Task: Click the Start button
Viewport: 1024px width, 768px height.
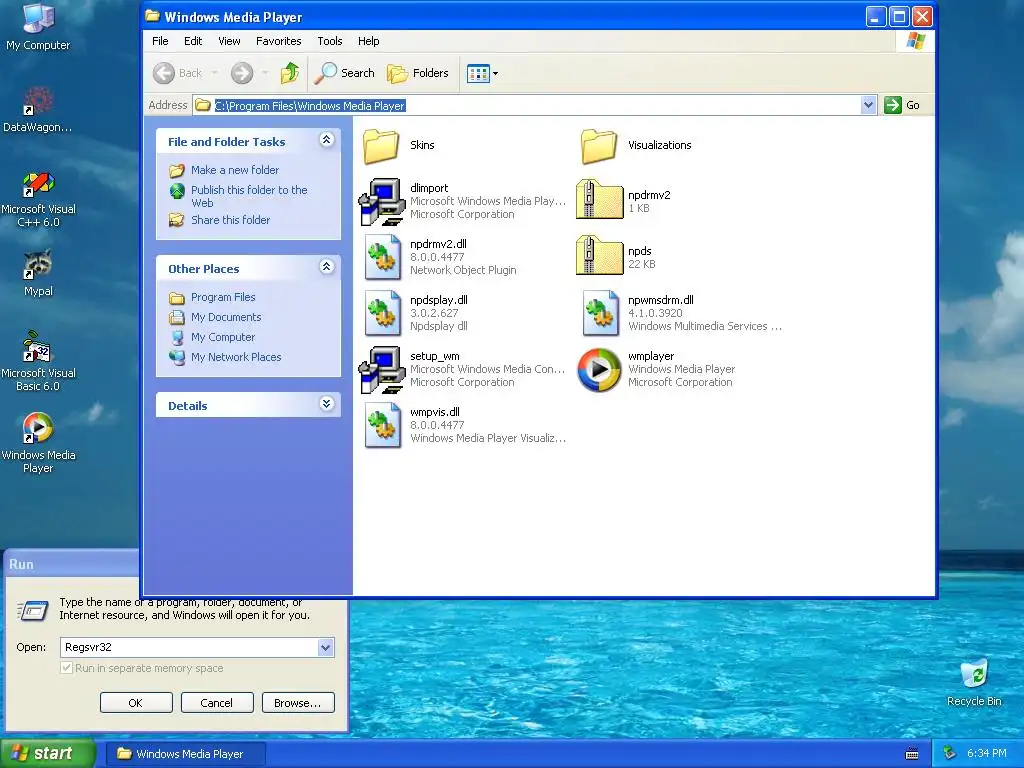Action: pyautogui.click(x=47, y=754)
